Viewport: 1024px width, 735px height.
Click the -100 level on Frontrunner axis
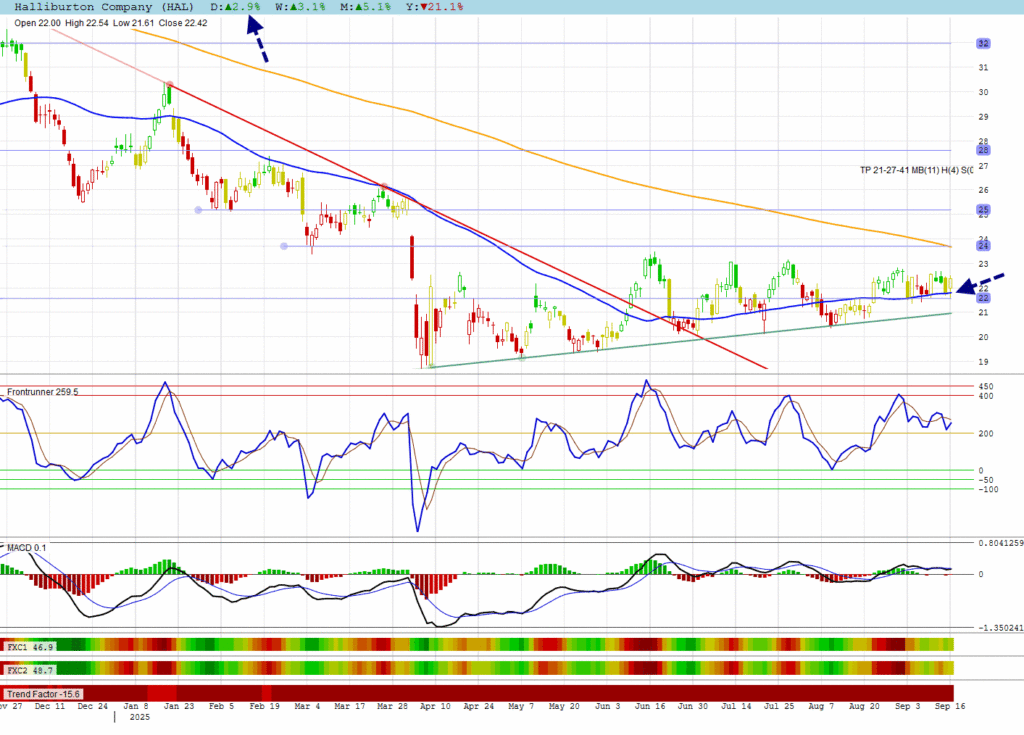point(988,489)
